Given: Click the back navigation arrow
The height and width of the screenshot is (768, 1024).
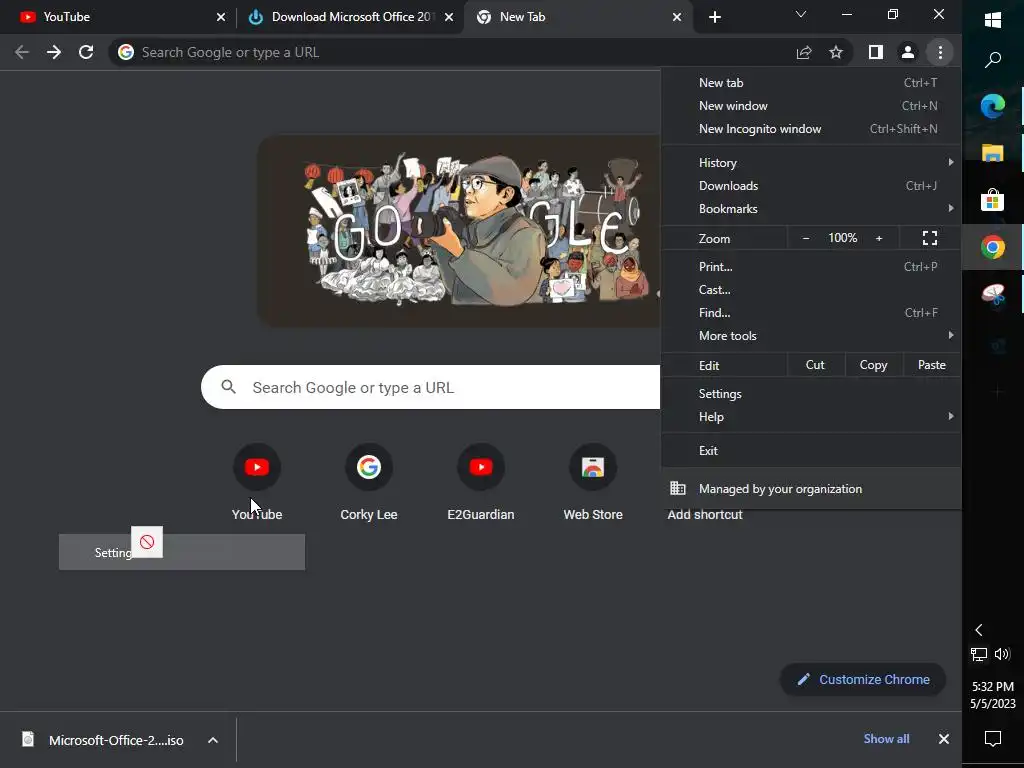Looking at the screenshot, I should 22,52.
